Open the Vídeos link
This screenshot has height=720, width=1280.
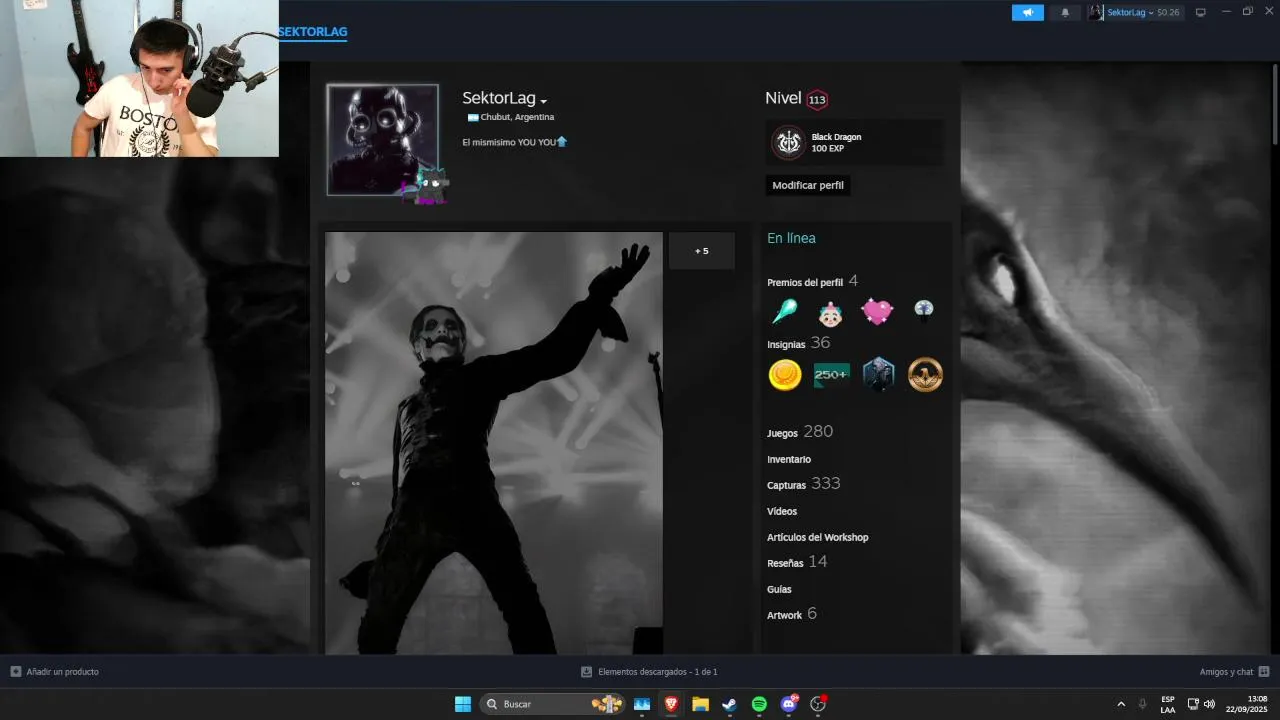782,511
